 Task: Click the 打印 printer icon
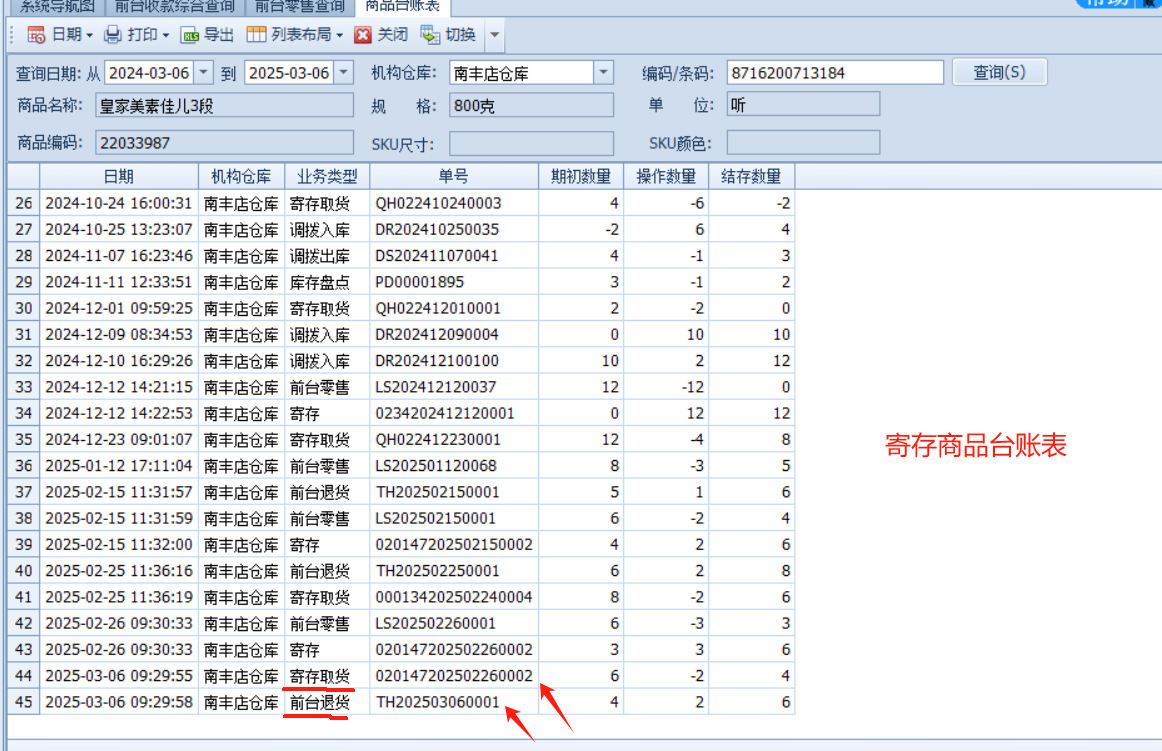point(112,35)
